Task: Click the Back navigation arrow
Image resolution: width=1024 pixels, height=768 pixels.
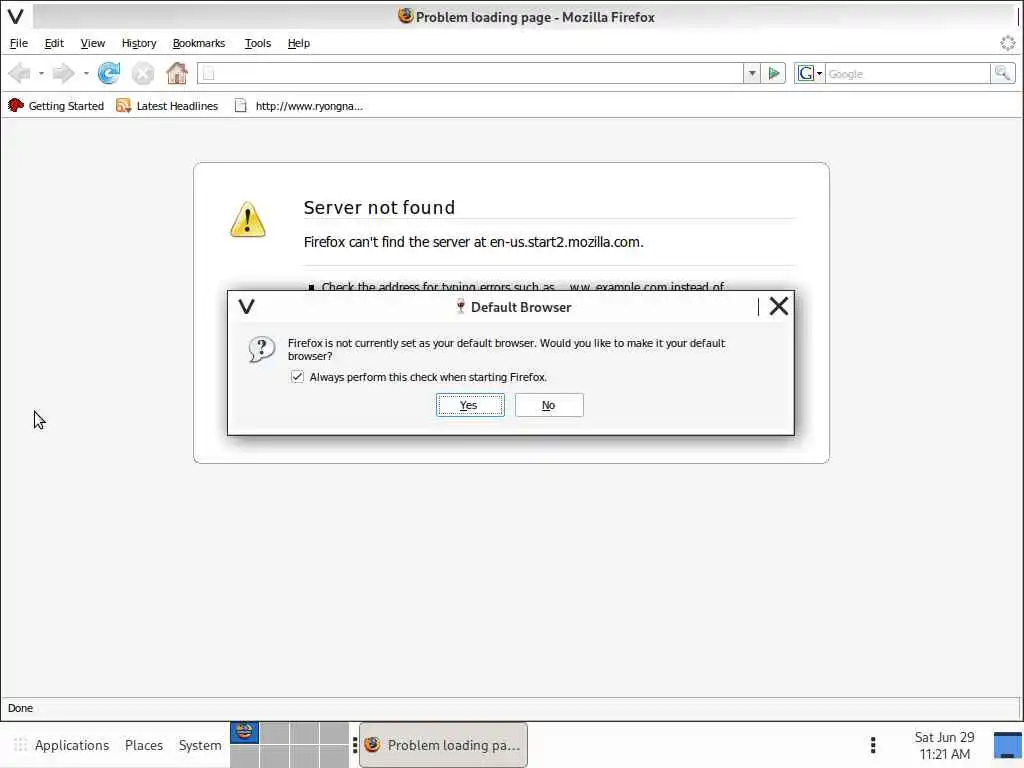Action: coord(20,73)
